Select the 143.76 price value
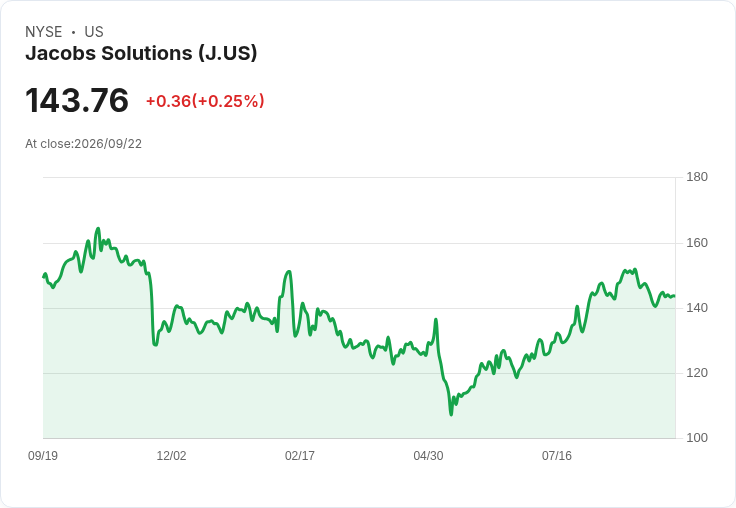The image size is (736, 508). tap(77, 100)
